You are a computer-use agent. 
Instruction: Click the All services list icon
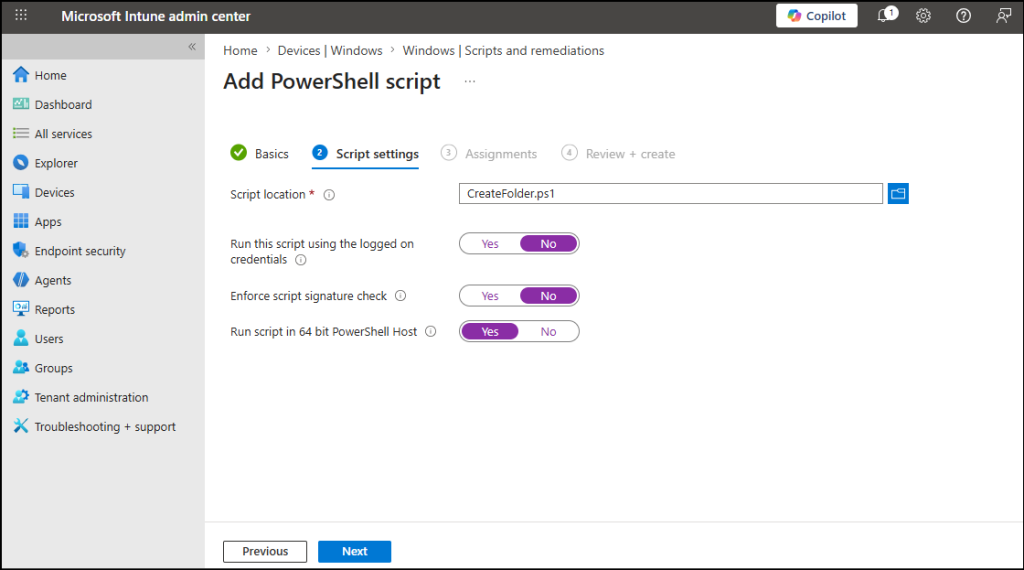click(x=21, y=133)
